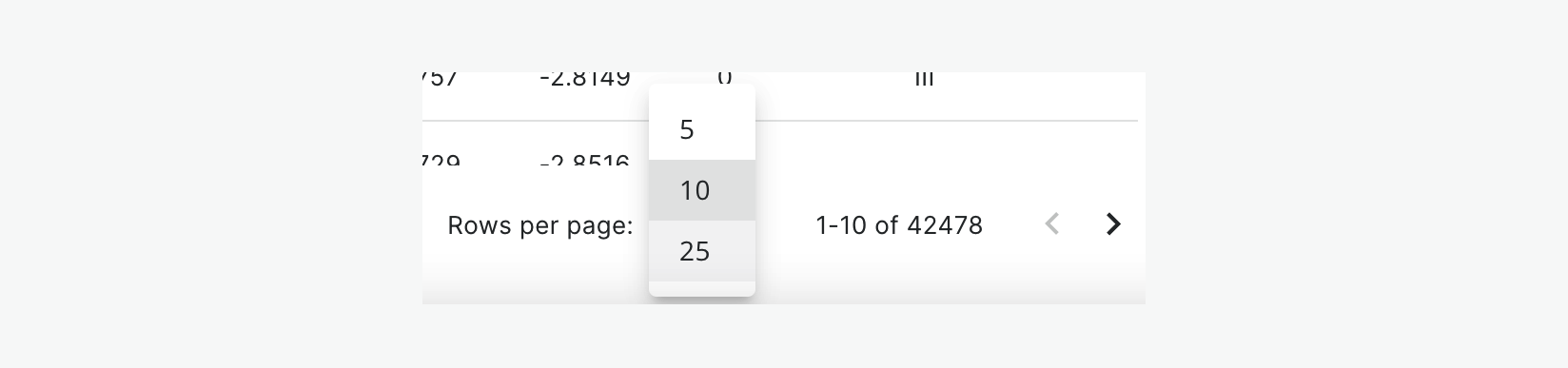Click the cell ending in 757

tap(440, 79)
